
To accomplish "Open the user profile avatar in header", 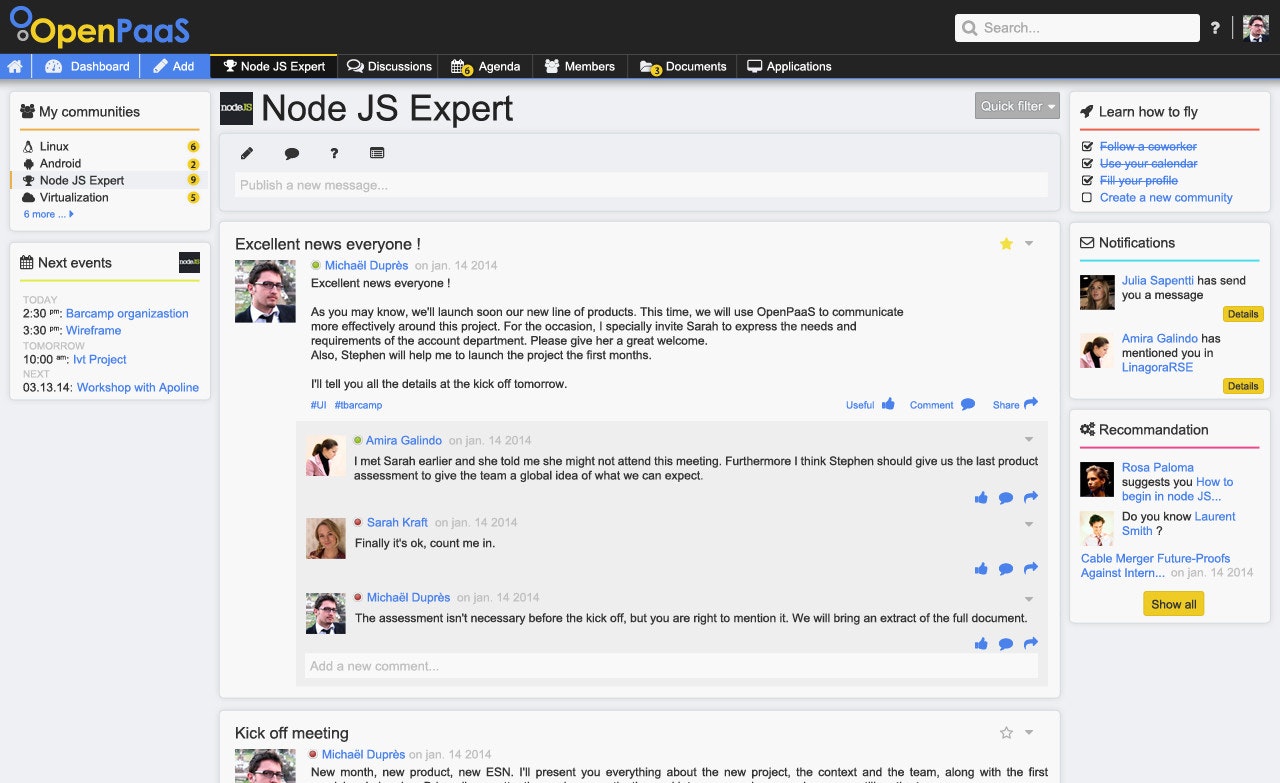I will point(1255,28).
